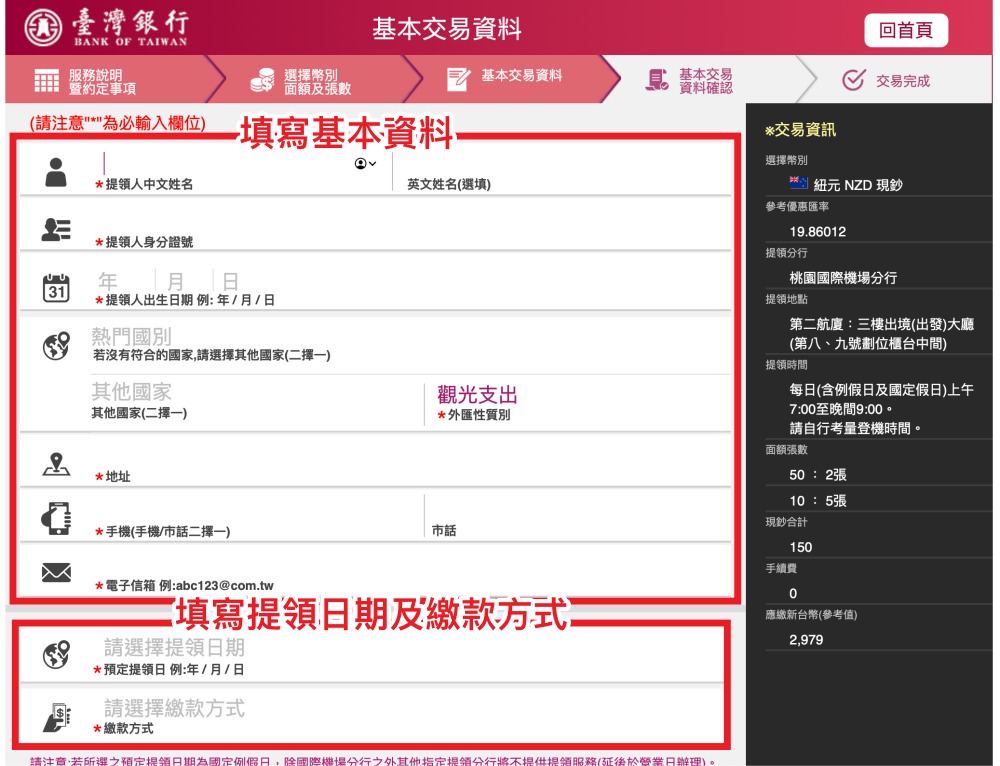Viewport: 1000px width, 766px height.
Task: Open the 選擇幣別面額及張數 step
Action: (x=312, y=81)
